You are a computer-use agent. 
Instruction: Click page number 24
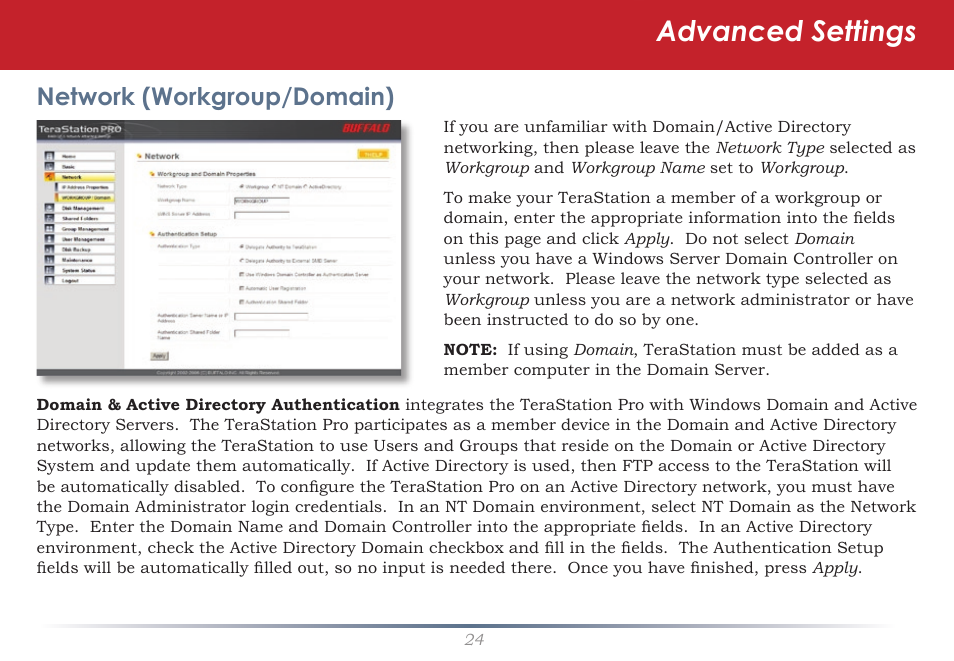coord(474,639)
